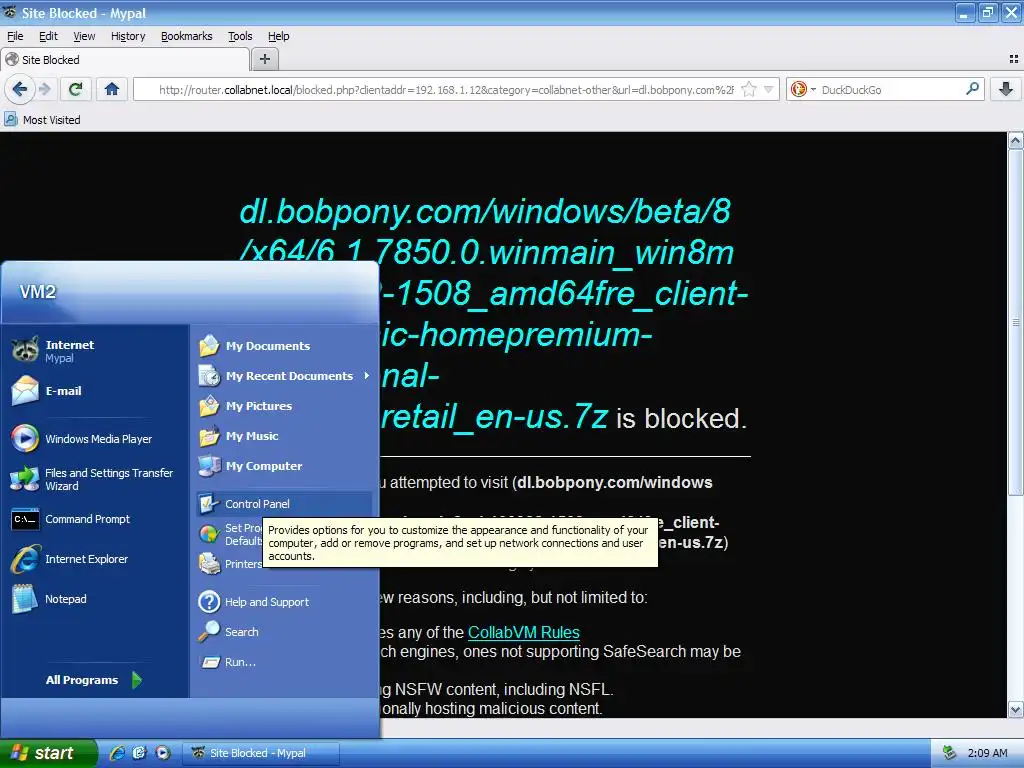Open My Pictures folder

point(283,406)
